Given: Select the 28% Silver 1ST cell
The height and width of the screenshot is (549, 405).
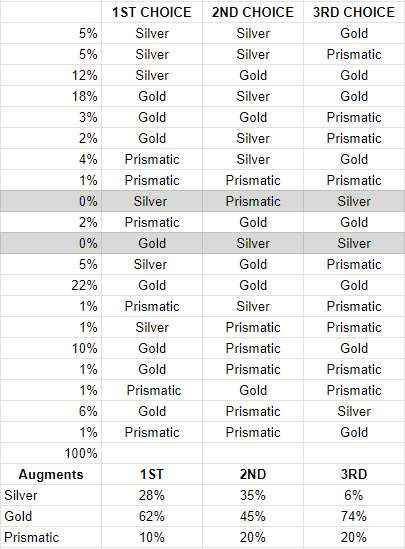Looking at the screenshot, I should click(x=152, y=495).
